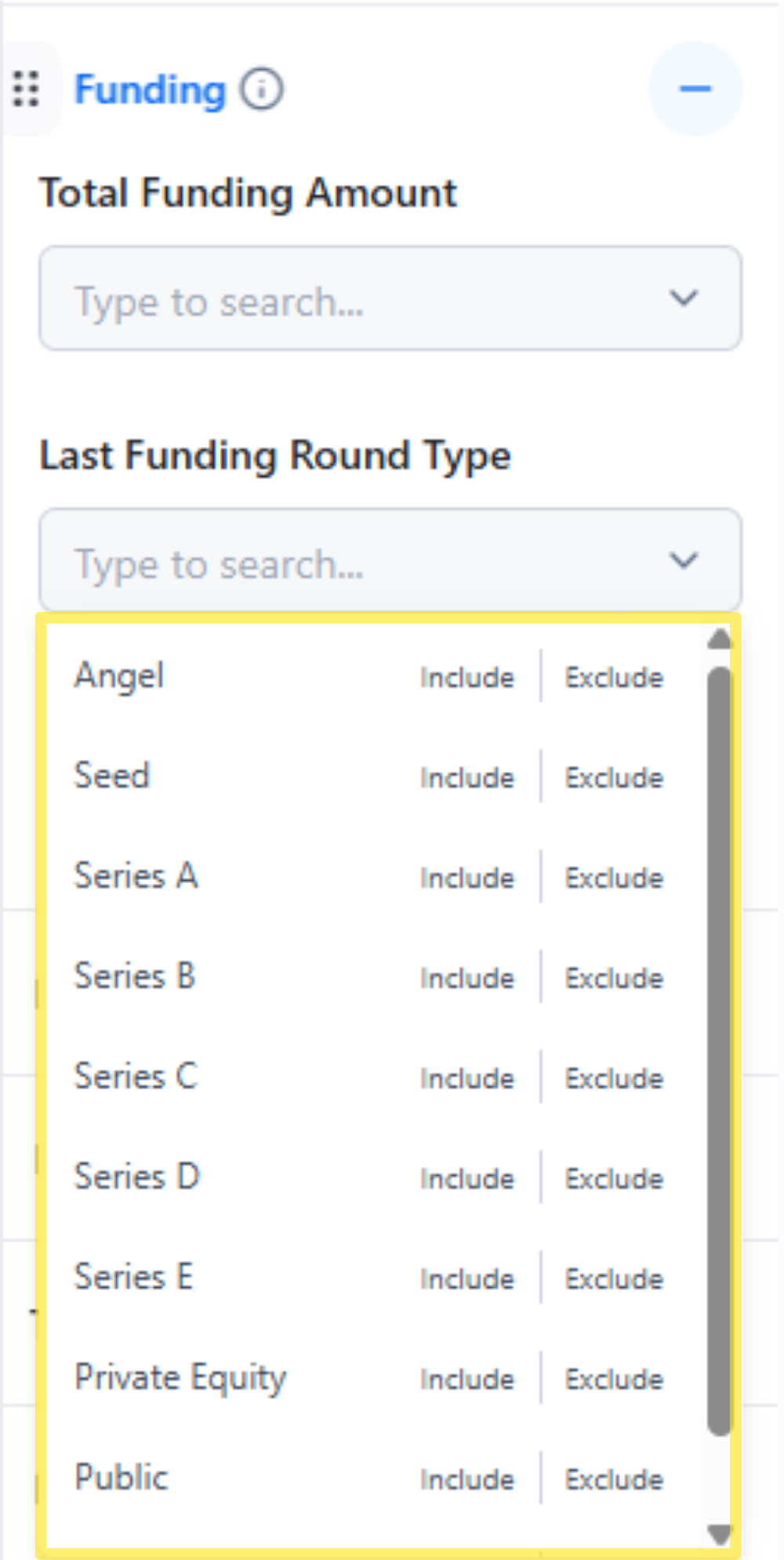
Task: Include the Private Equity round type
Action: click(x=467, y=1379)
